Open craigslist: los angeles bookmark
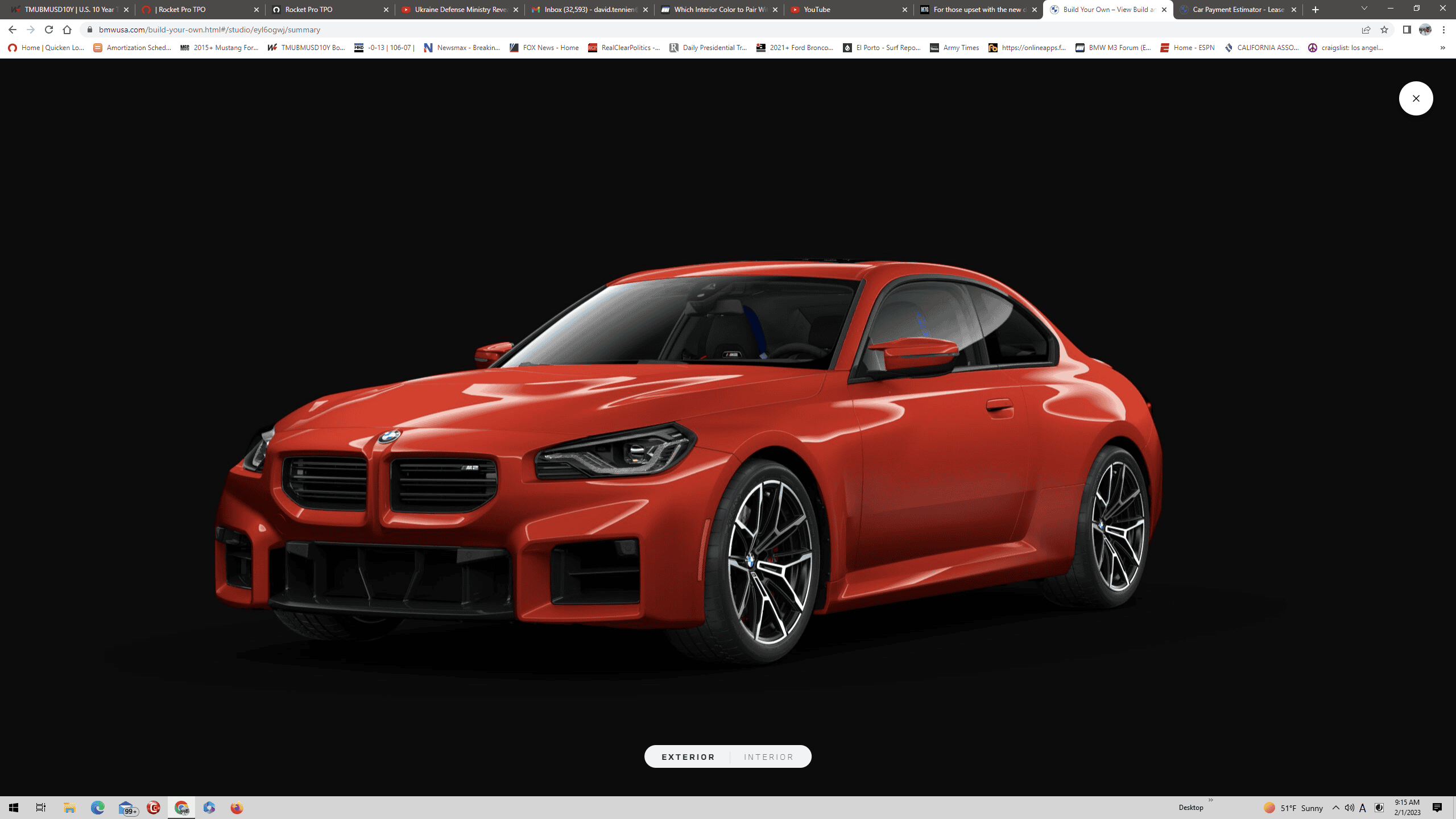This screenshot has height=819, width=1456. 1346,48
